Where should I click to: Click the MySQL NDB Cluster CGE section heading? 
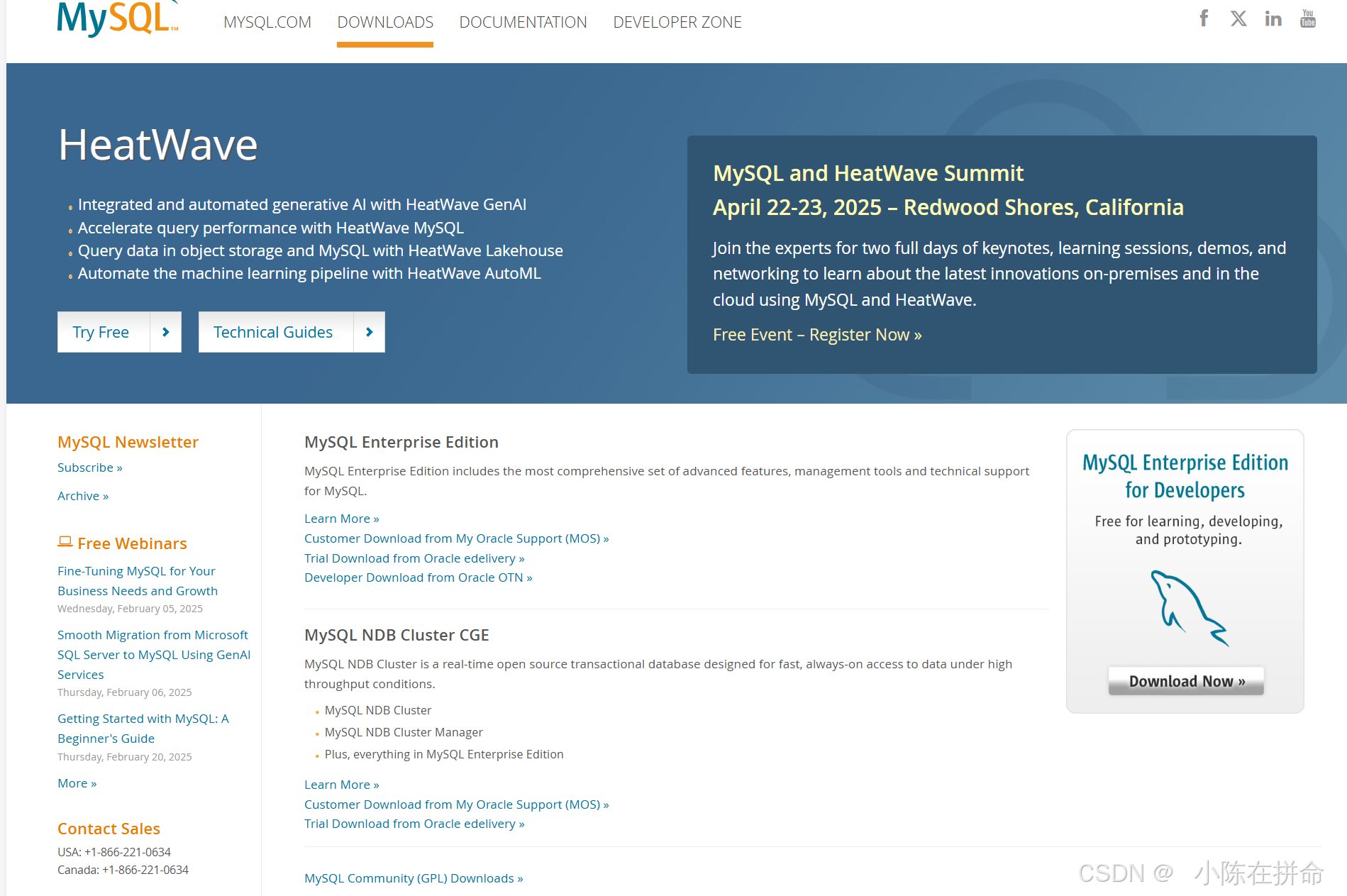click(397, 635)
